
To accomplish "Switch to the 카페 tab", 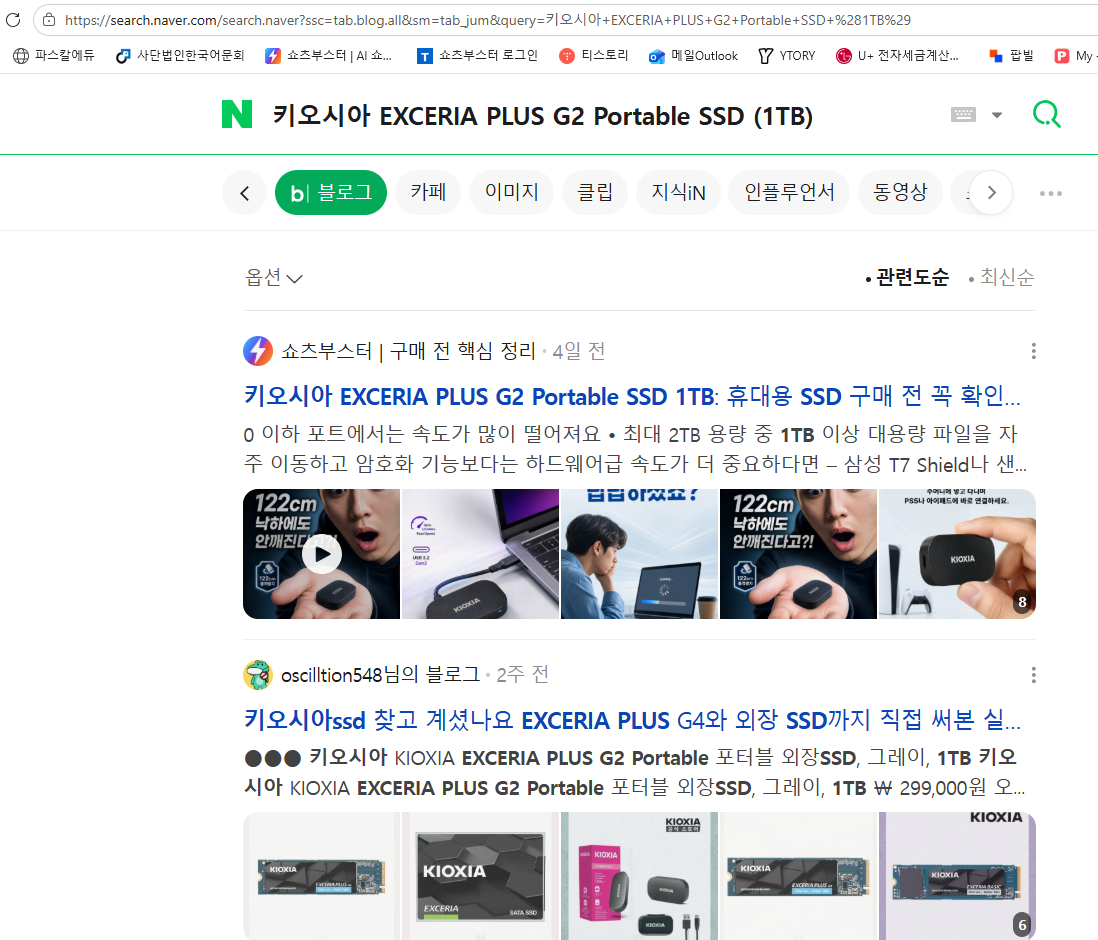I will [428, 193].
